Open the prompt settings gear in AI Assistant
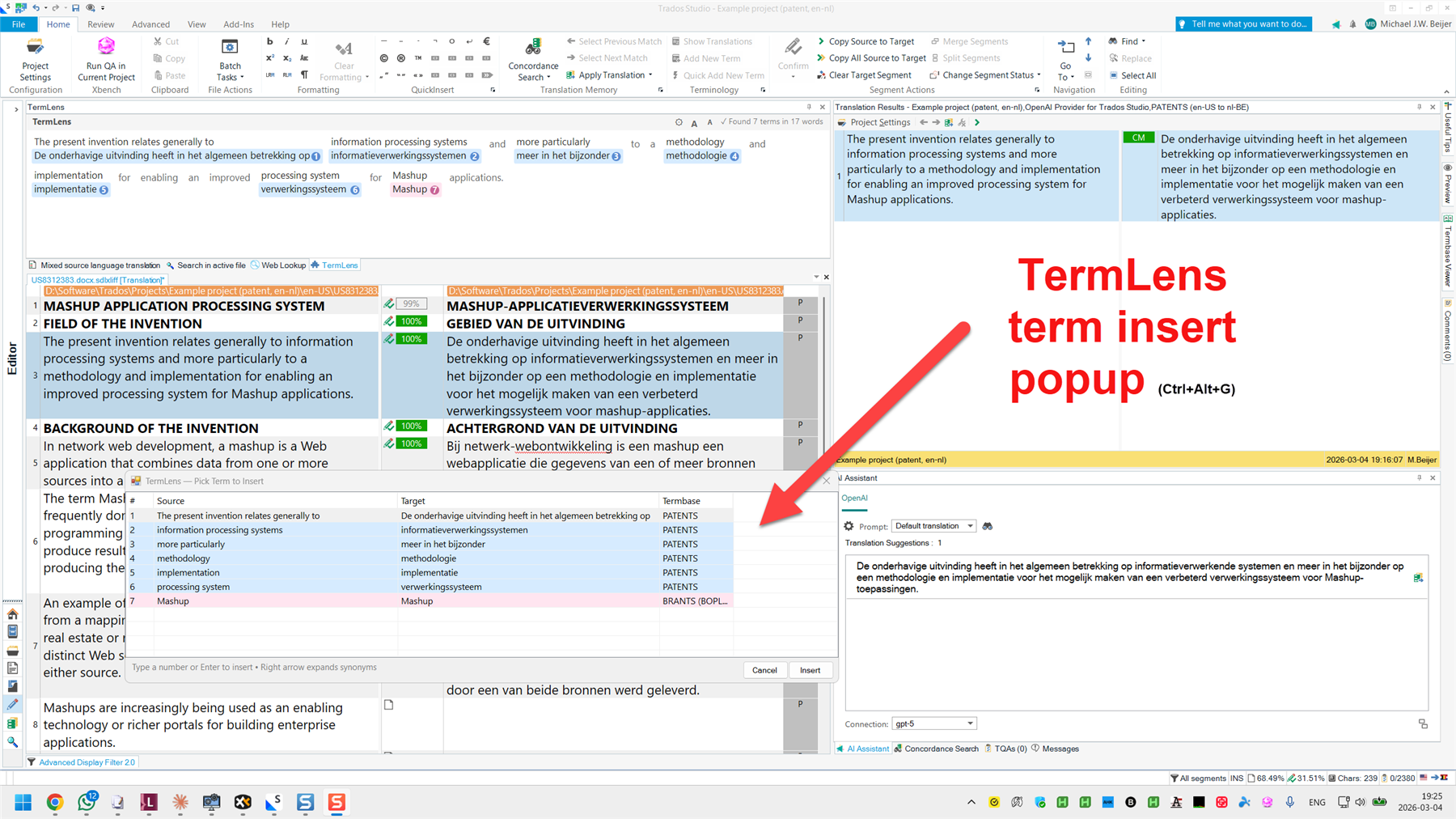 tap(849, 526)
